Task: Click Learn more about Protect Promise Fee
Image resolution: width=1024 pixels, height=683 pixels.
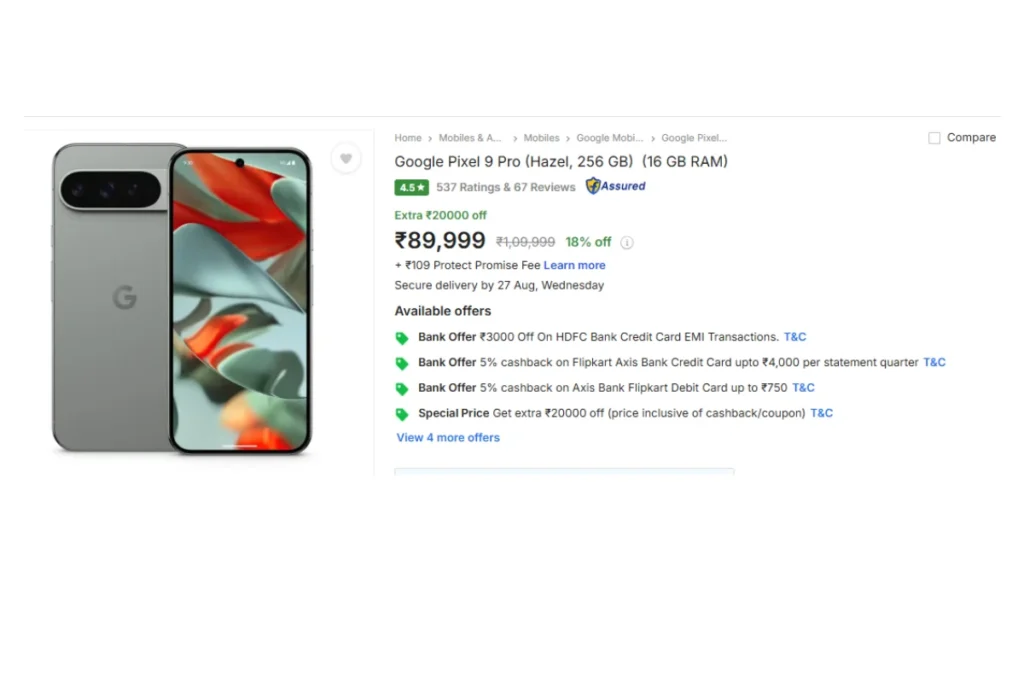Action: (x=574, y=265)
